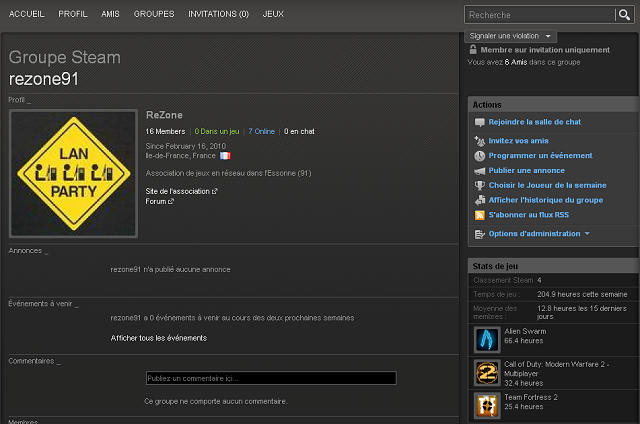Click the invite friends icon

(x=480, y=141)
